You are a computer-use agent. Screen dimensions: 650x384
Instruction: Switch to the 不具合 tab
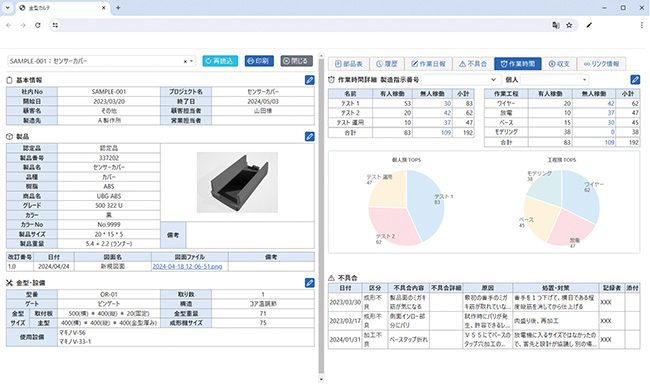[x=473, y=64]
